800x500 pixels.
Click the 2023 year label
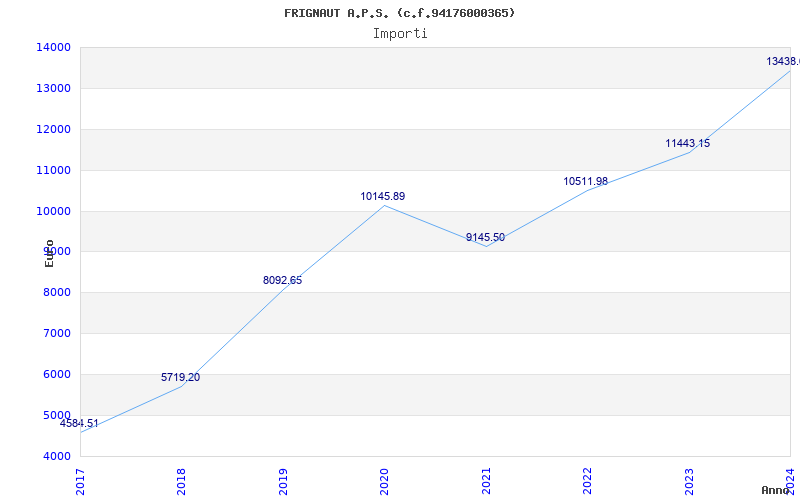pos(689,480)
